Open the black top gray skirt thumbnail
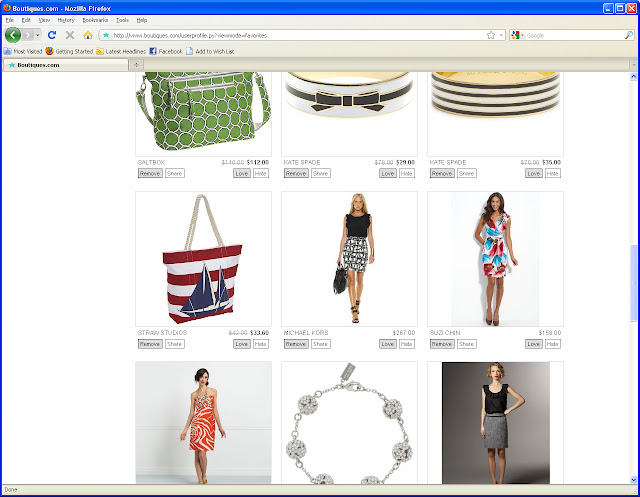Image resolution: width=640 pixels, height=497 pixels. pos(495,422)
